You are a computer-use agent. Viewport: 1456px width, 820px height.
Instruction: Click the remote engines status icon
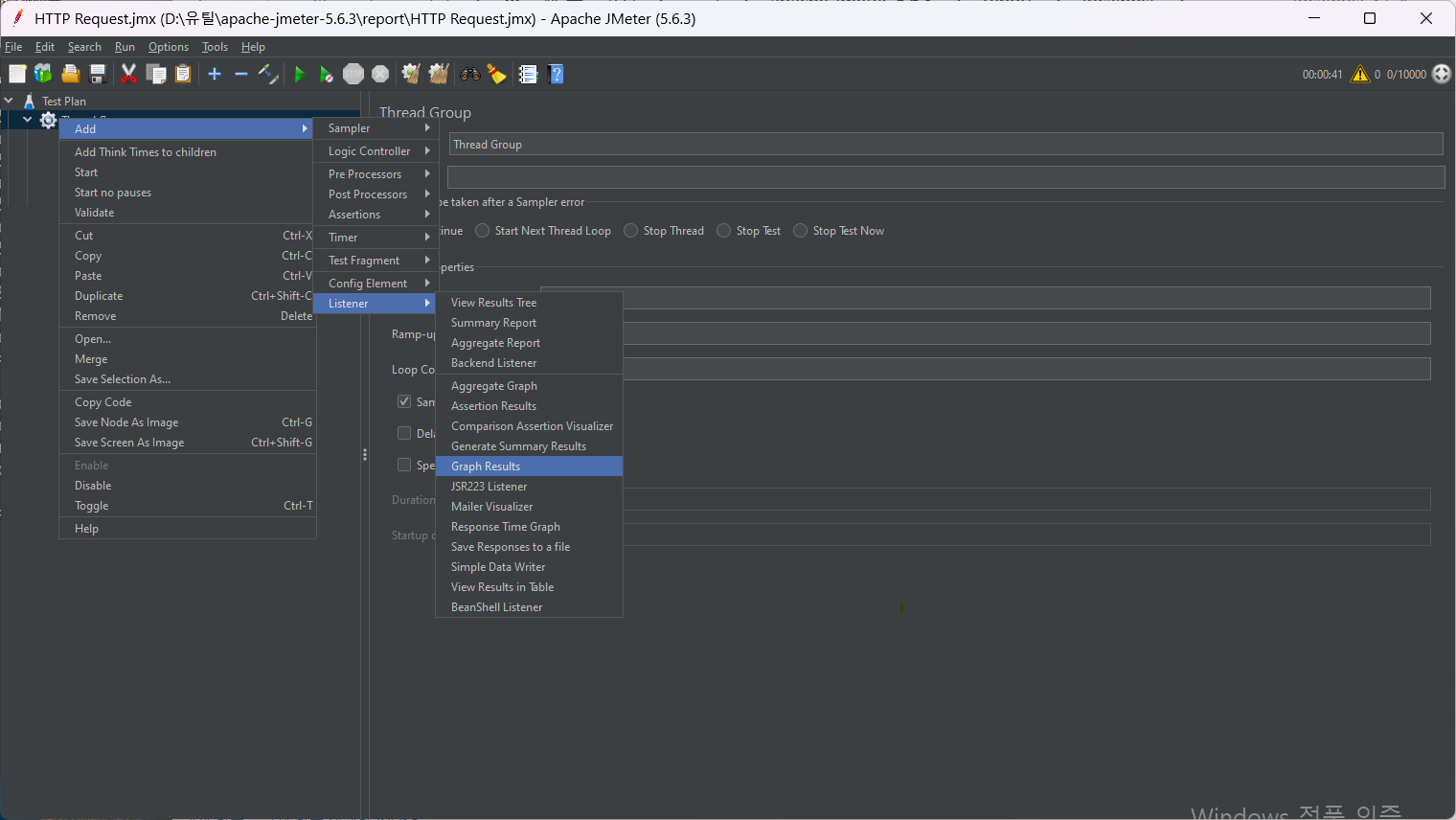(x=1442, y=74)
